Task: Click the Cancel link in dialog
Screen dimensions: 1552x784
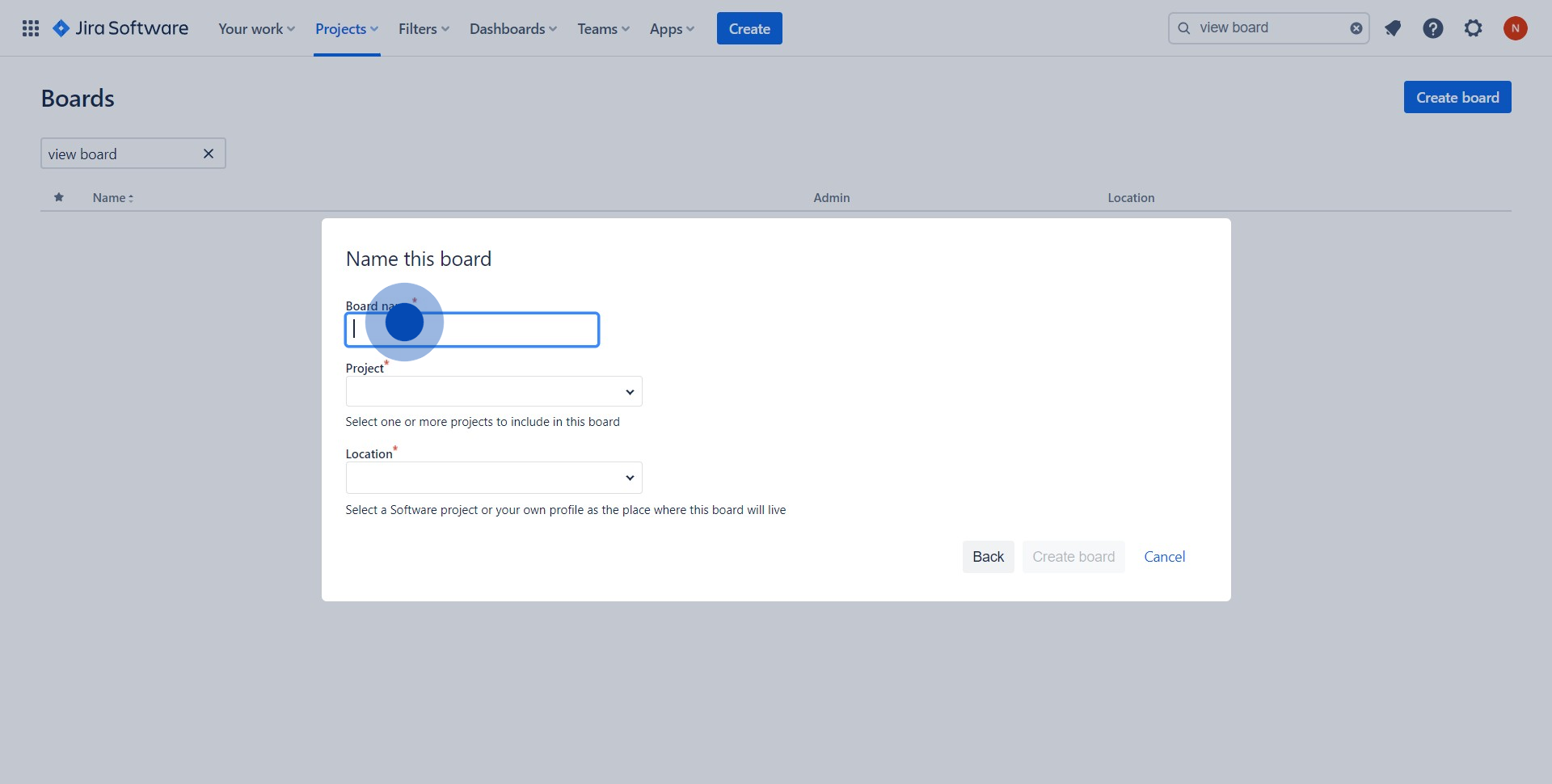Action: [x=1164, y=557]
